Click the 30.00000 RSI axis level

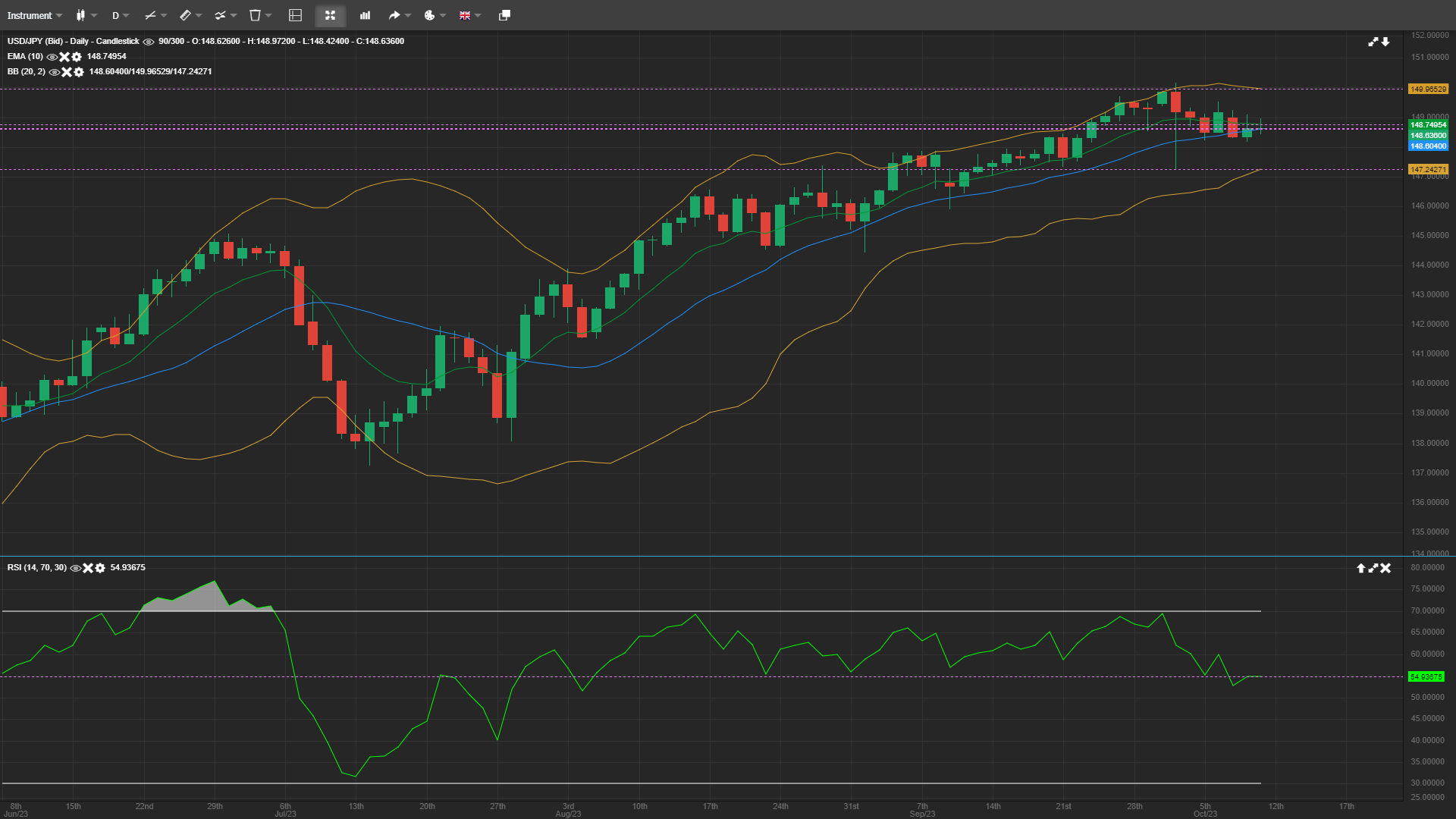[1427, 783]
